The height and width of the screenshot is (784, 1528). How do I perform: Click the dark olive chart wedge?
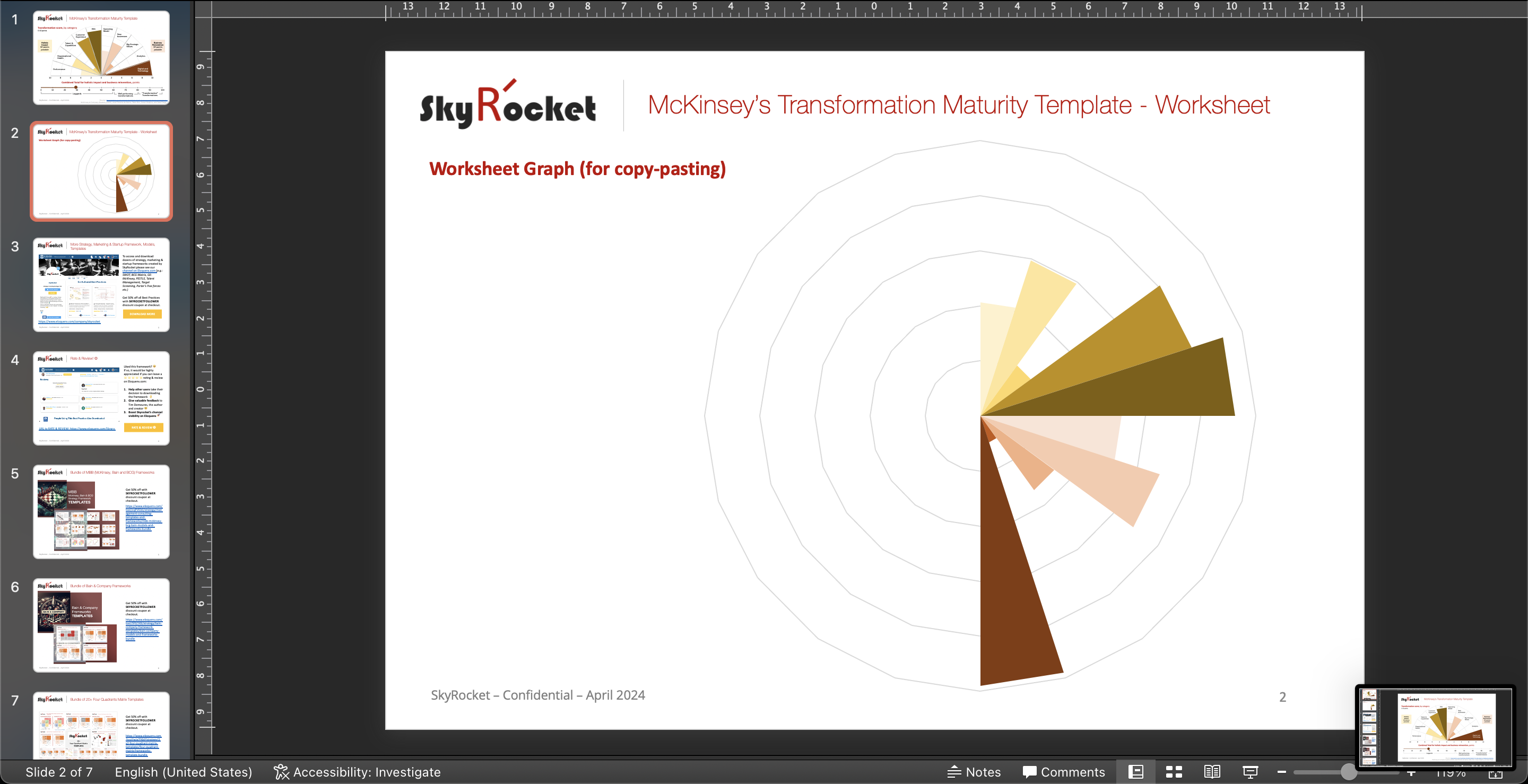tap(1151, 388)
